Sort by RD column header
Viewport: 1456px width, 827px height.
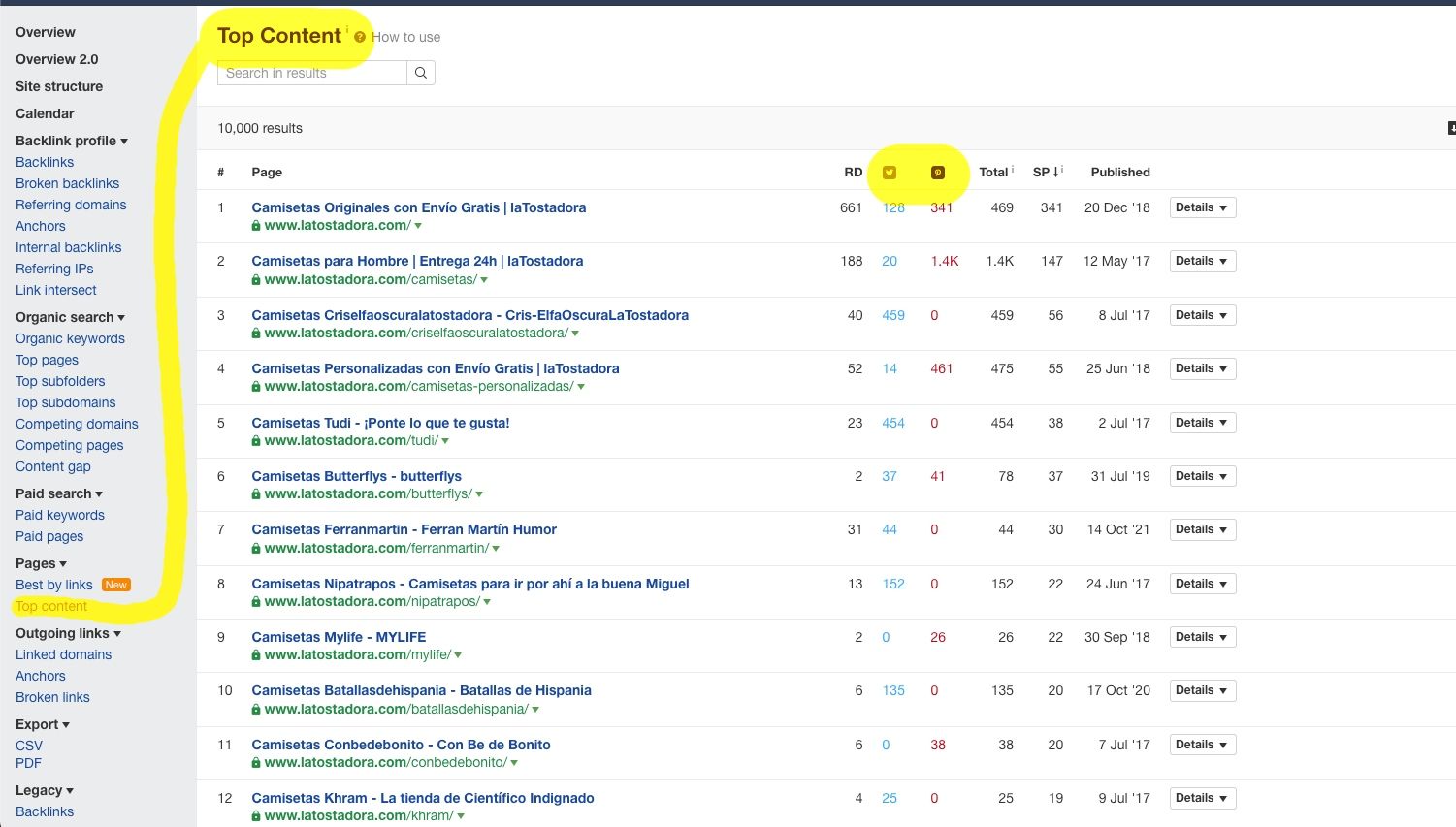coord(853,172)
